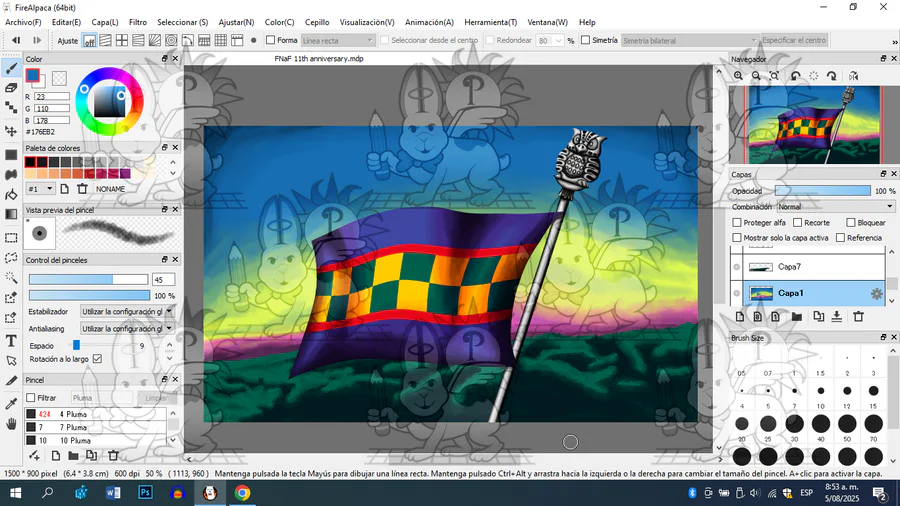Click the black swatch in Paleta de colores
900x506 pixels.
30,162
